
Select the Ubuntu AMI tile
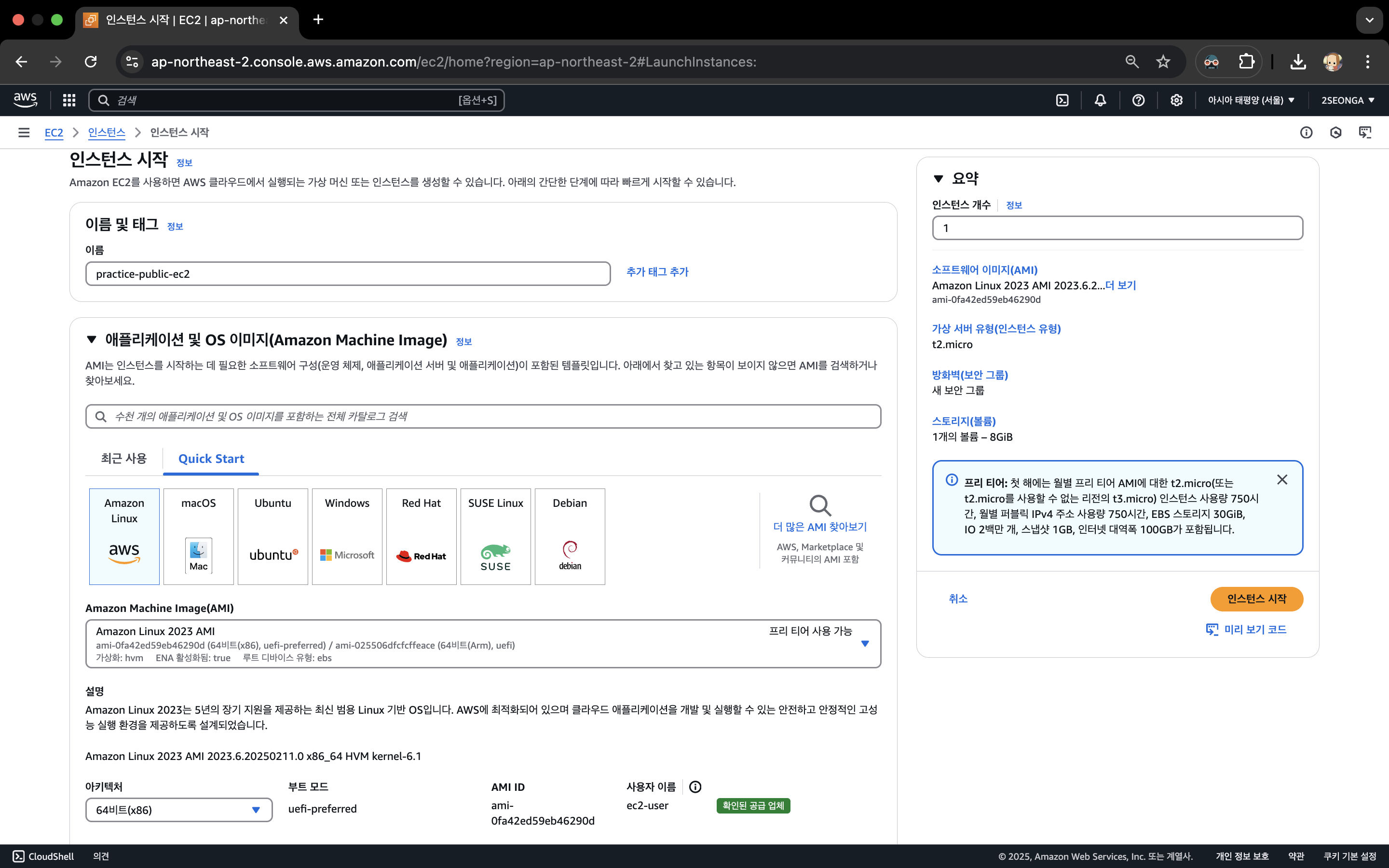[x=272, y=536]
